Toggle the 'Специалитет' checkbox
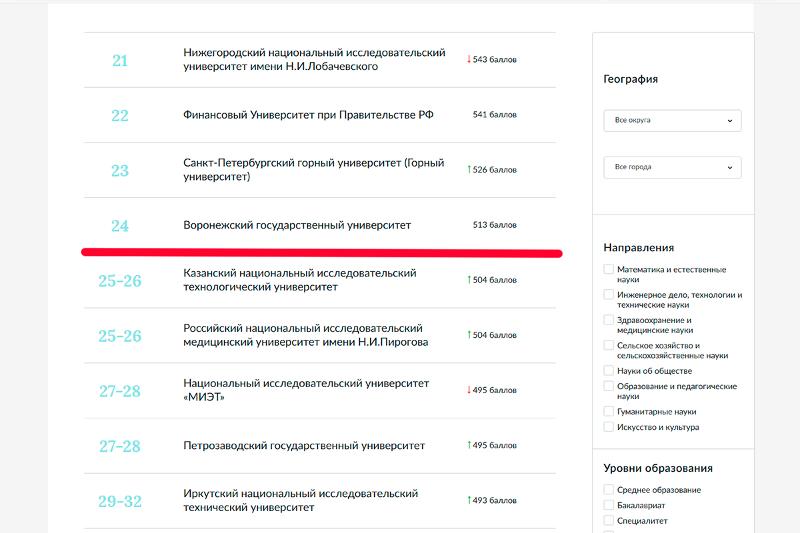 click(x=609, y=521)
